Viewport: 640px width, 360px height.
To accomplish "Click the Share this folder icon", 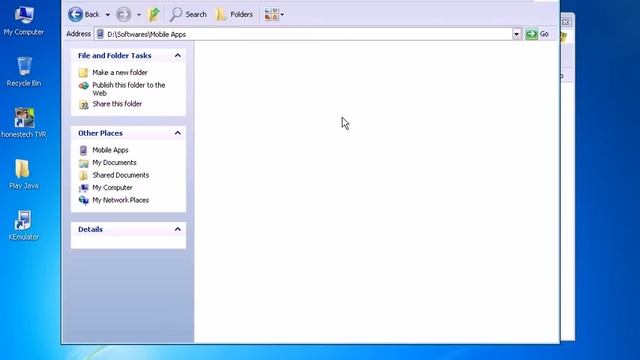I will (83, 105).
